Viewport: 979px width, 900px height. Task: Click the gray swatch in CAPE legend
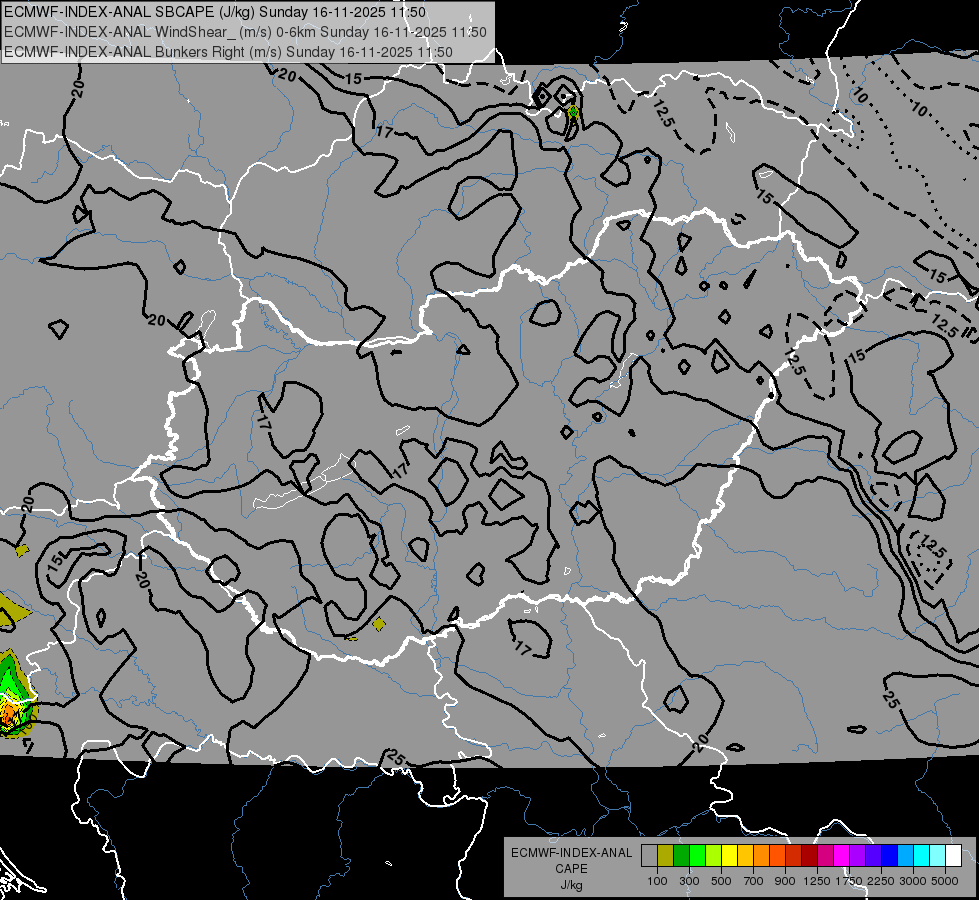[x=649, y=856]
